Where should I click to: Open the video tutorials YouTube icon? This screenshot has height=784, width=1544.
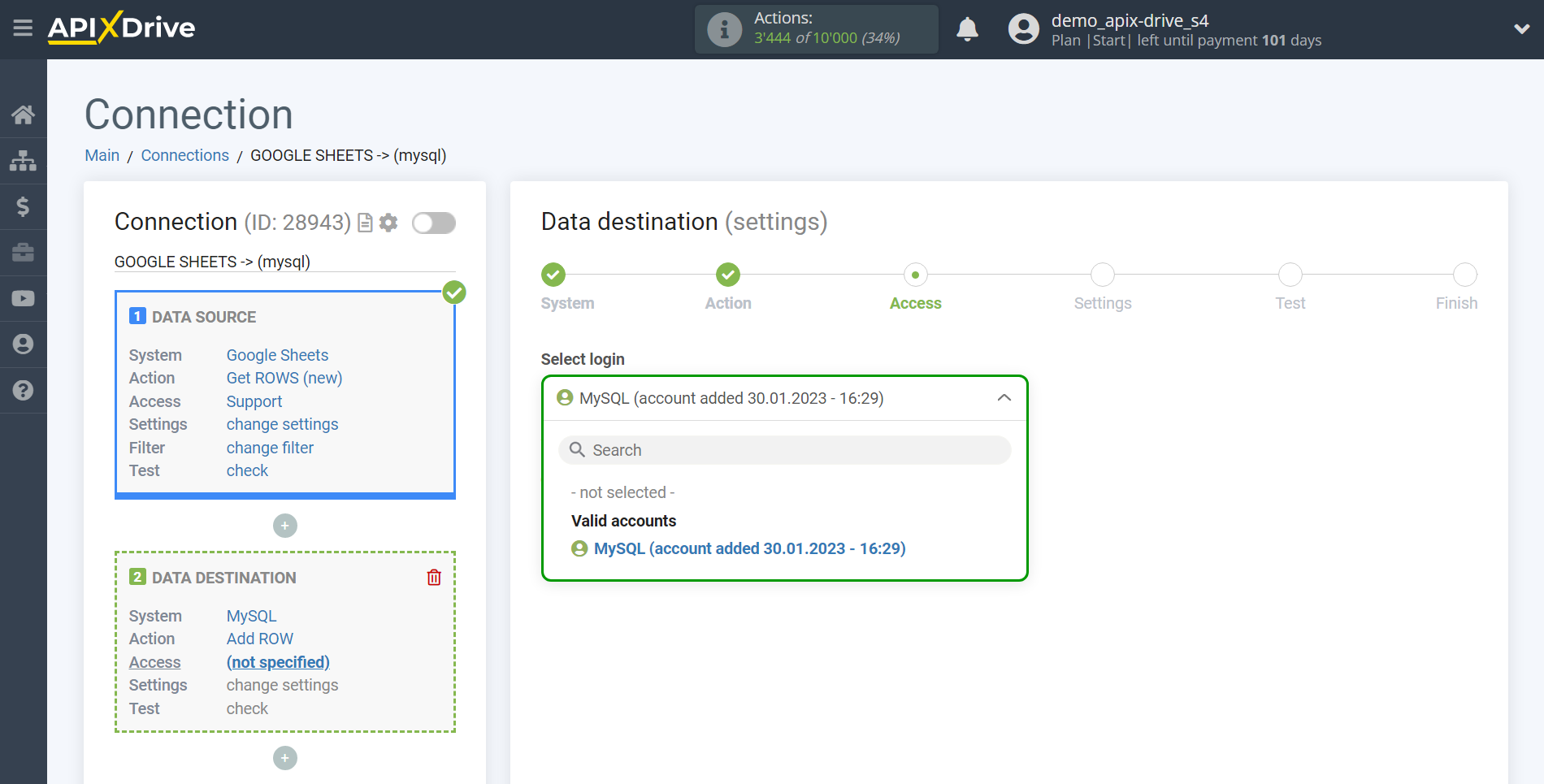(23, 298)
